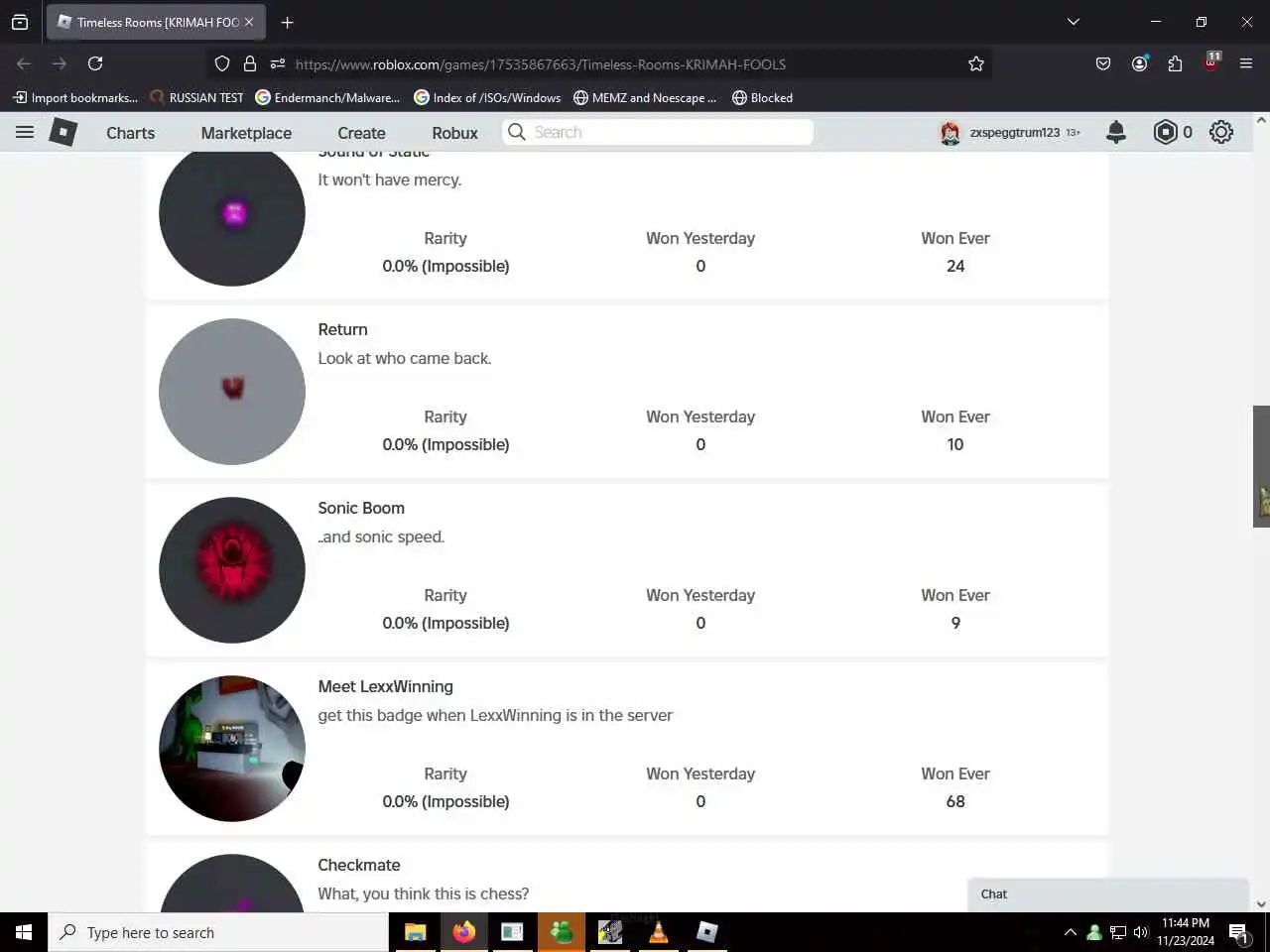Click the page vertical scrollbar thumb

pyautogui.click(x=1261, y=466)
